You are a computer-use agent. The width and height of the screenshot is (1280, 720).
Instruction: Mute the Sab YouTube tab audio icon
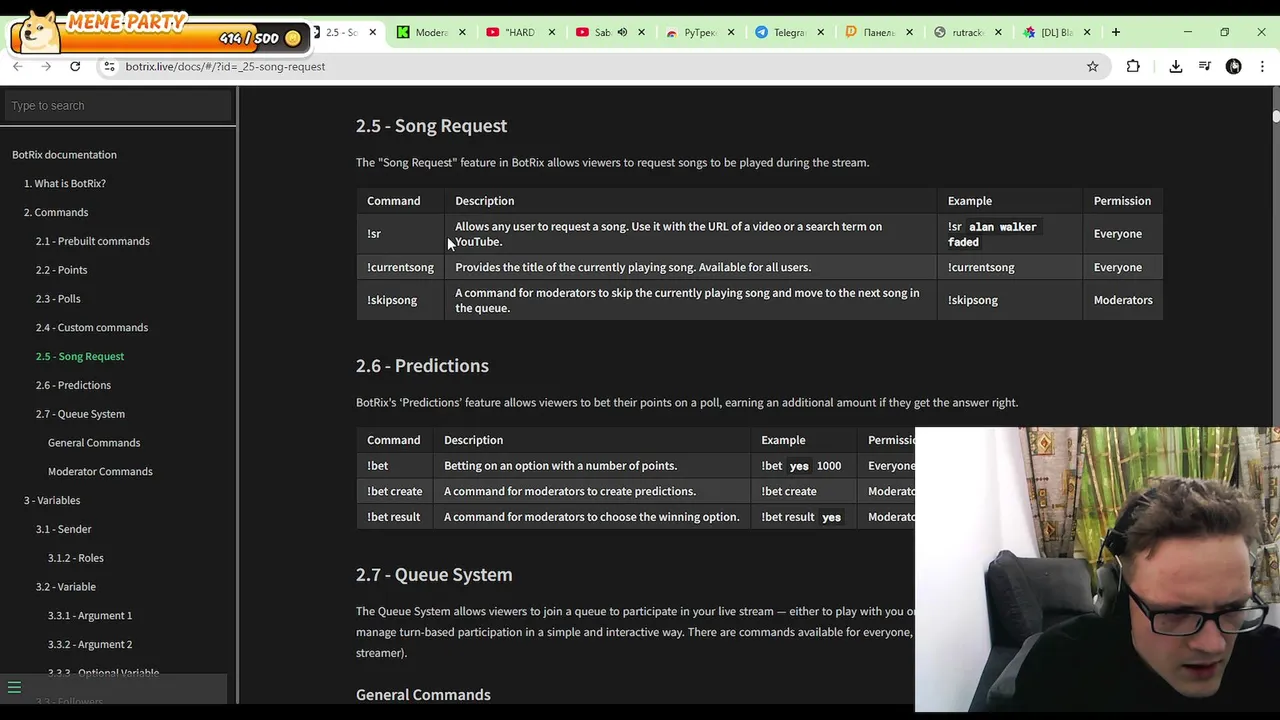(x=622, y=32)
